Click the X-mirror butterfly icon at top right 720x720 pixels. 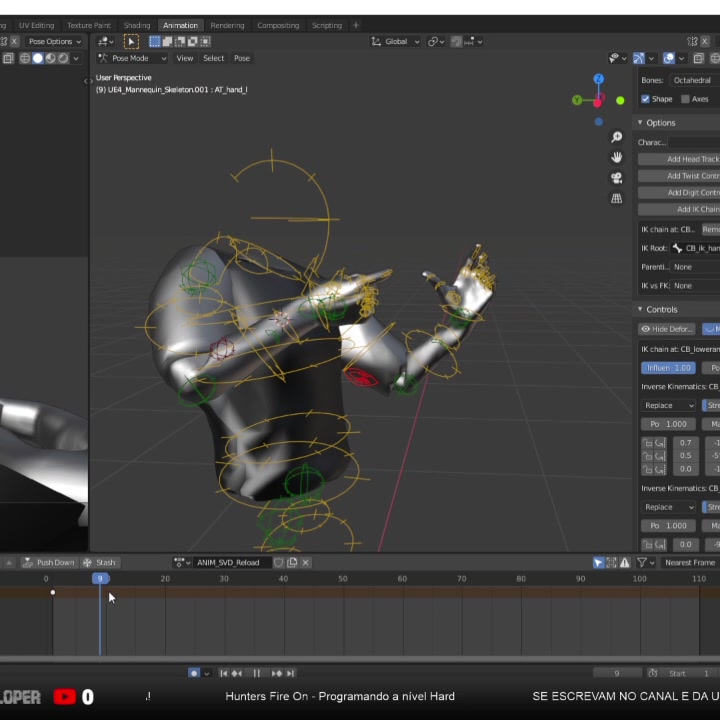(x=692, y=42)
